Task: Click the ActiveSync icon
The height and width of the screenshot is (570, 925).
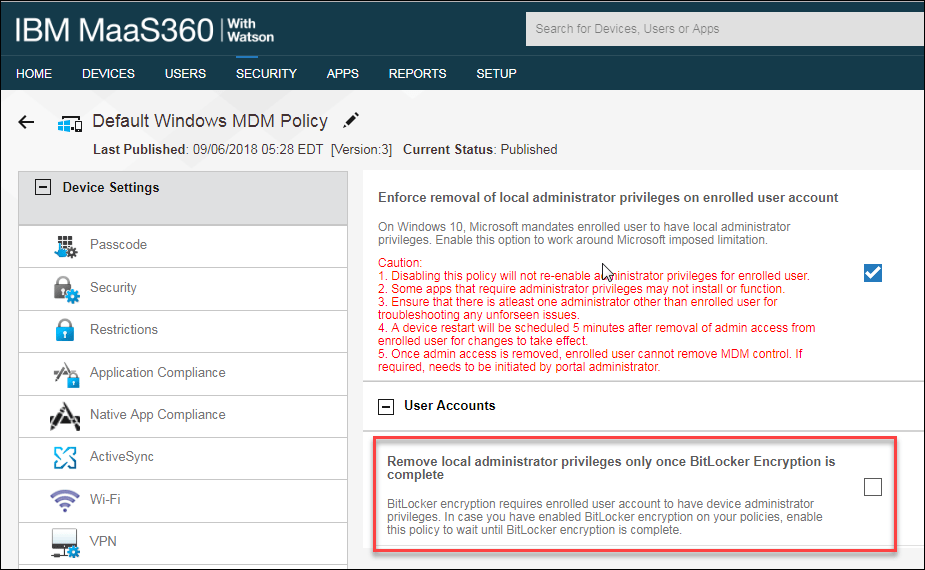Action: click(x=65, y=457)
